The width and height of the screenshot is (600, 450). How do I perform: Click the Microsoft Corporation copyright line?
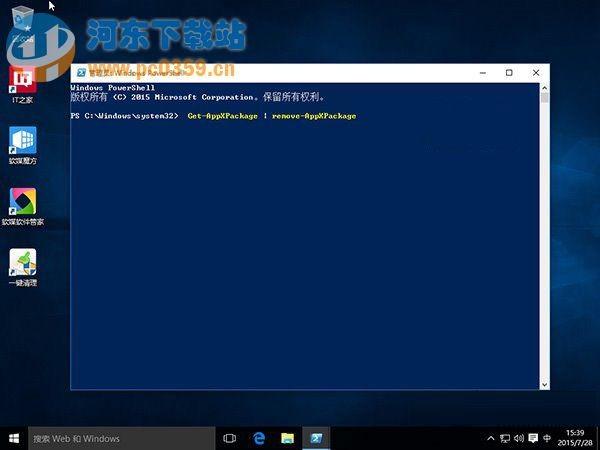point(197,97)
